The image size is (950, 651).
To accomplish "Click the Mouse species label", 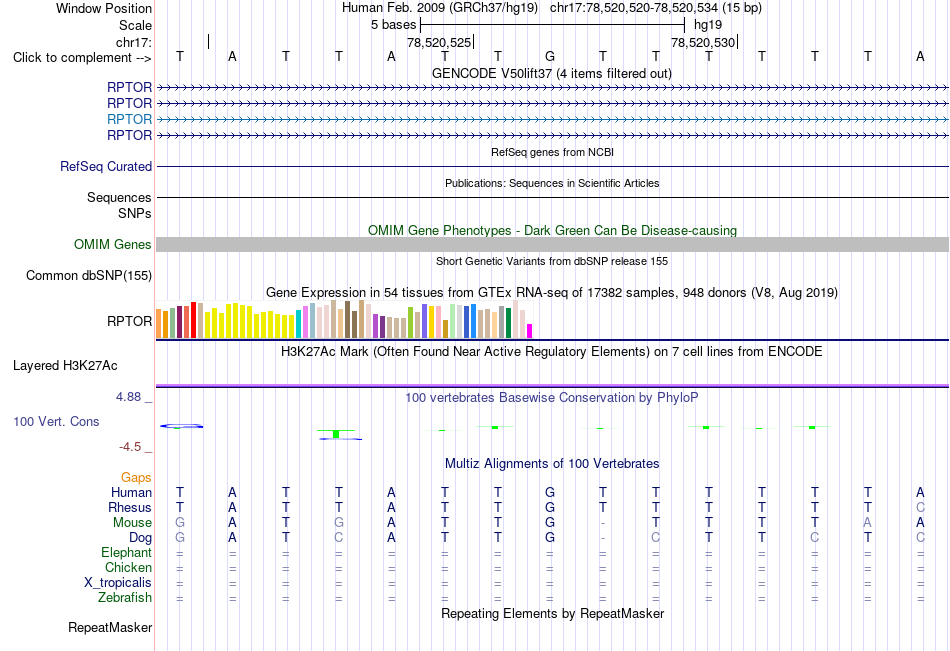I will (132, 522).
